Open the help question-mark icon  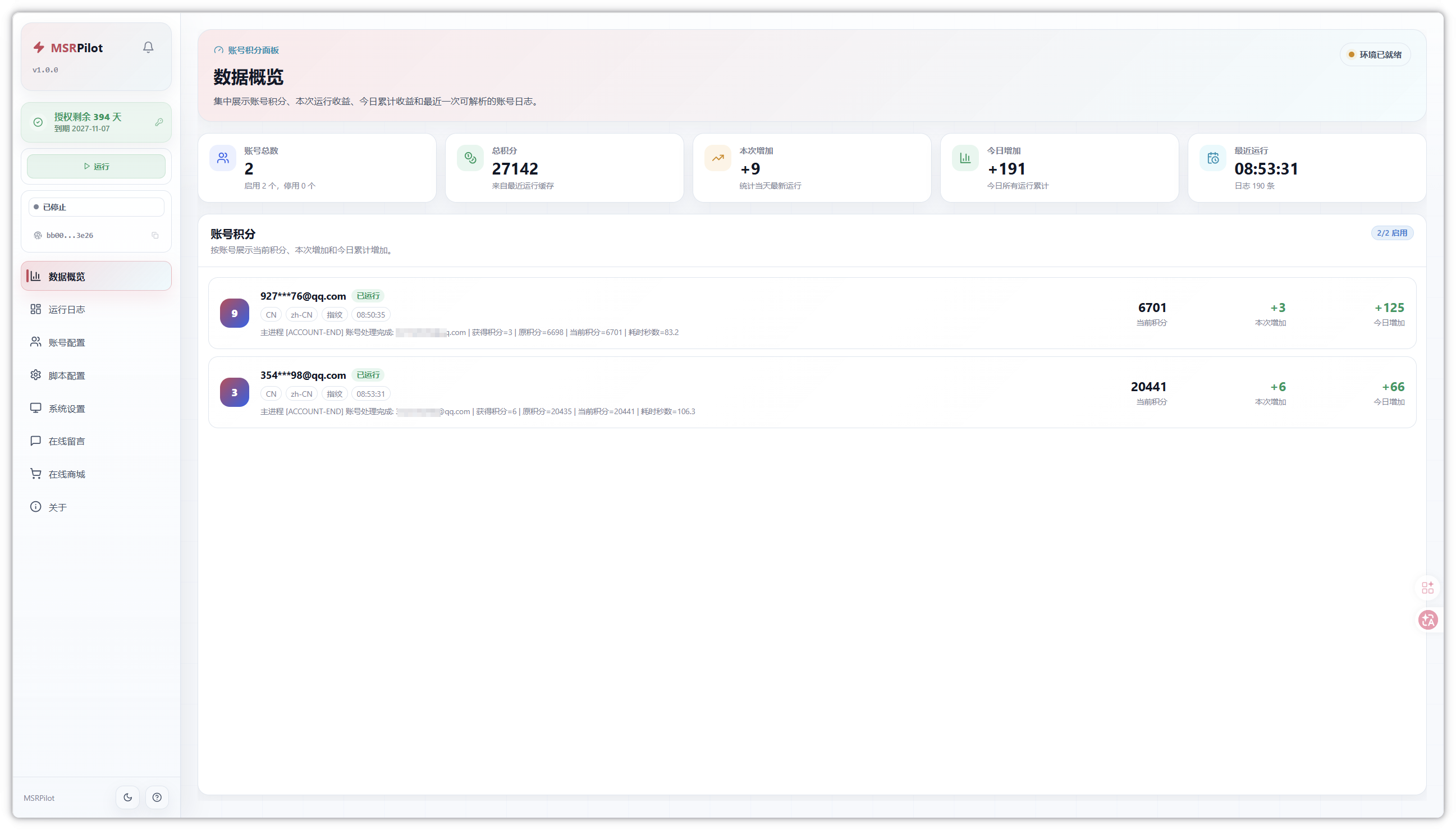157,797
